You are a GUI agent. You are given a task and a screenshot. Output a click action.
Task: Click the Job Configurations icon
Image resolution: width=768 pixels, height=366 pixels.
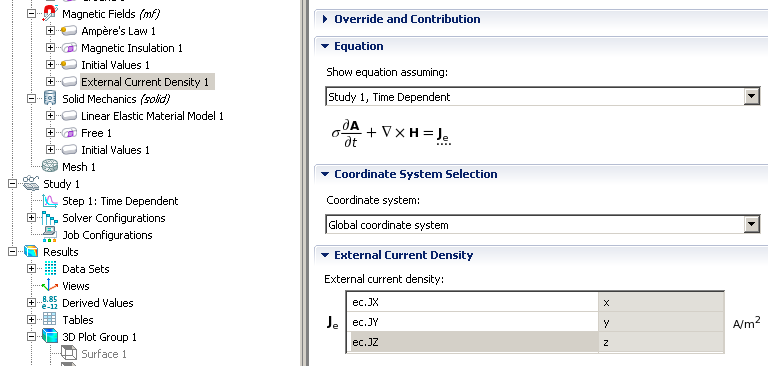(49, 235)
